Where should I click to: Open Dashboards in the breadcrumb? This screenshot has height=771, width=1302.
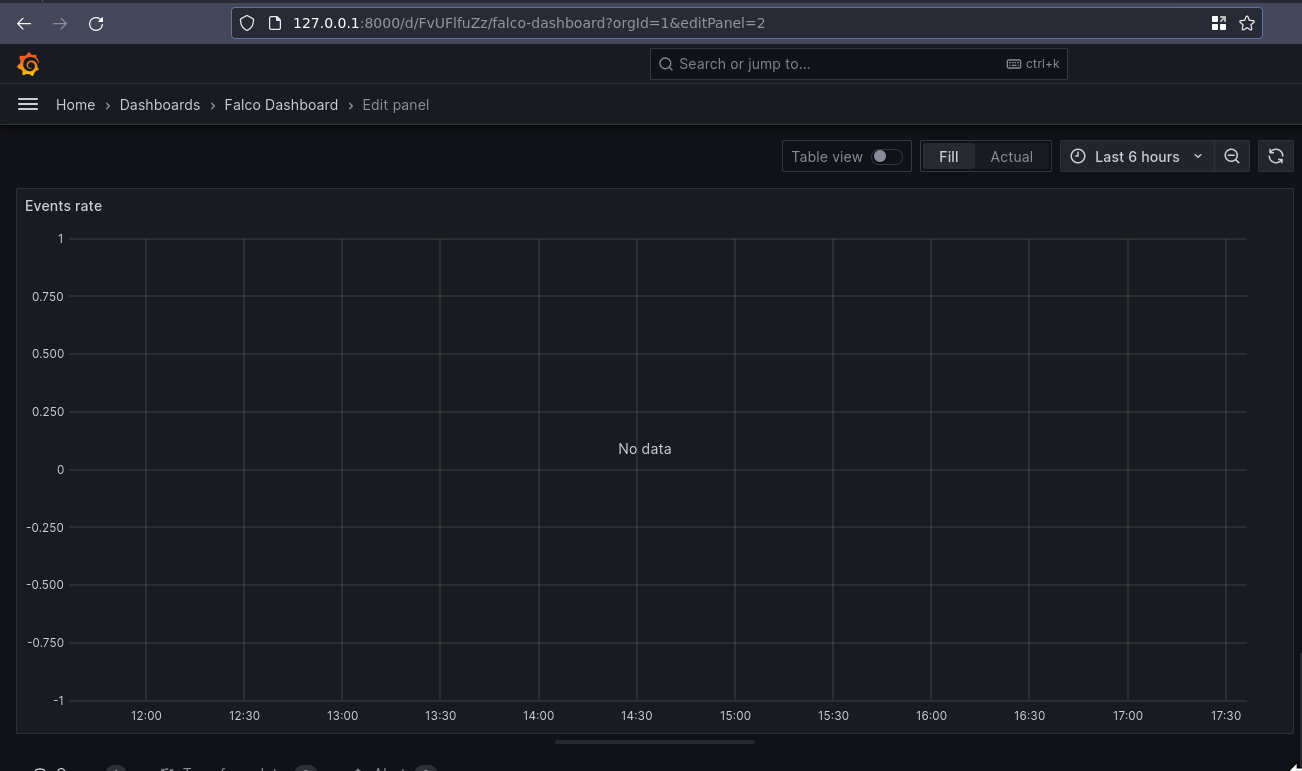pyautogui.click(x=160, y=104)
